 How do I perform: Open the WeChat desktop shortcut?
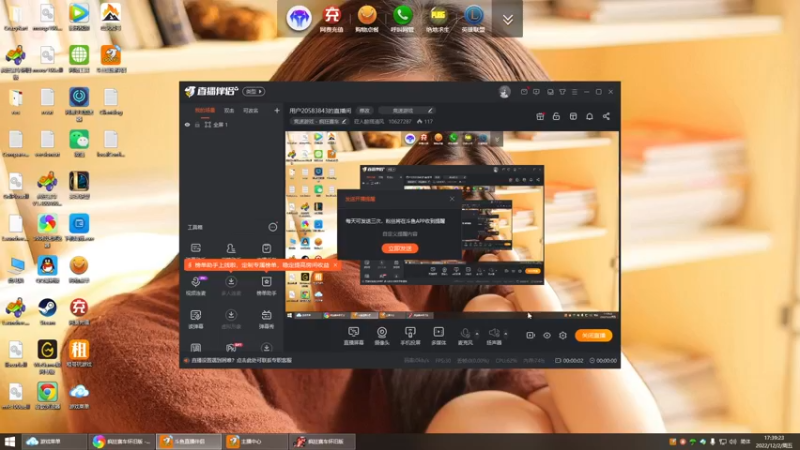[79, 142]
